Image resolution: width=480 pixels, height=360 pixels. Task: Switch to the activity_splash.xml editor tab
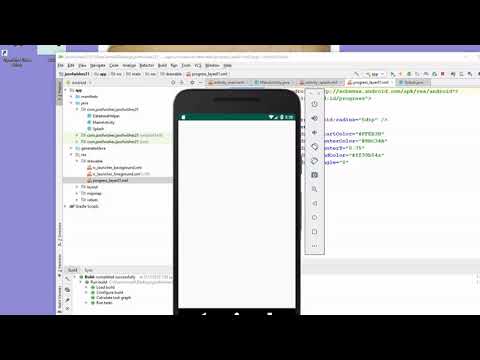pos(321,82)
